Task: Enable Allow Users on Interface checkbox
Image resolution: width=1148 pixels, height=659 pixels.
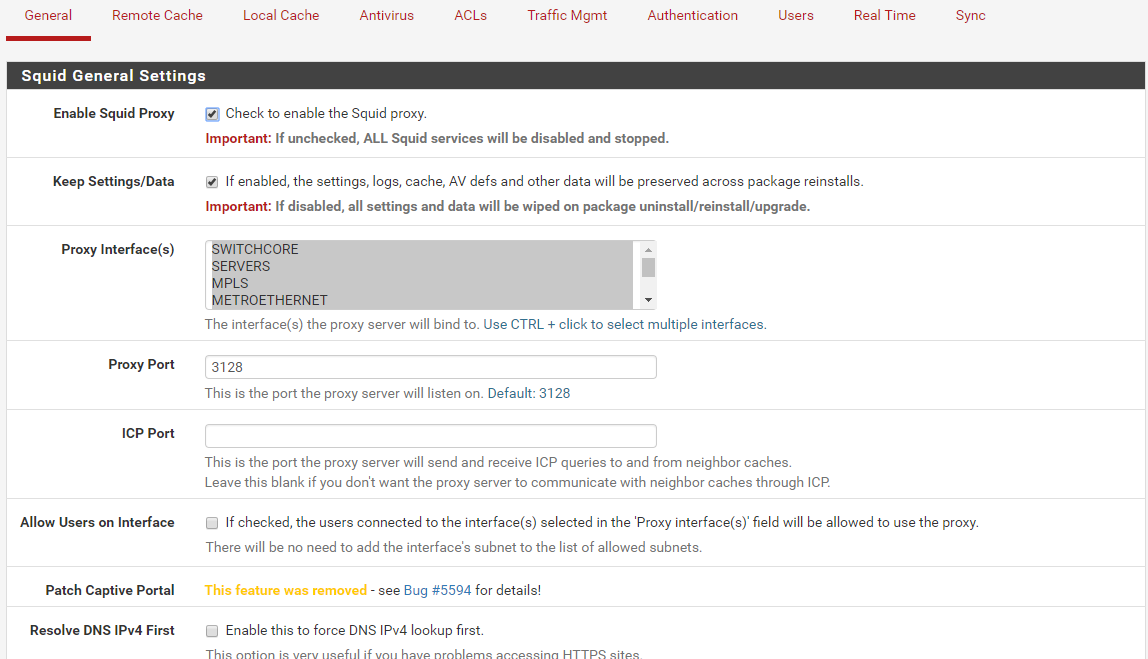Action: coord(212,523)
